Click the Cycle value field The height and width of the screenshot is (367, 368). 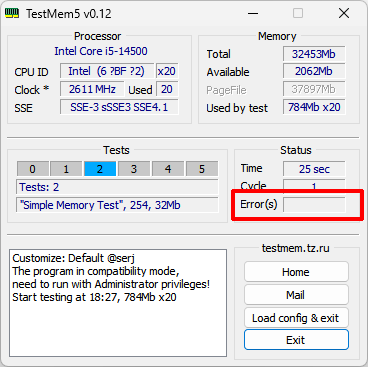click(x=314, y=186)
